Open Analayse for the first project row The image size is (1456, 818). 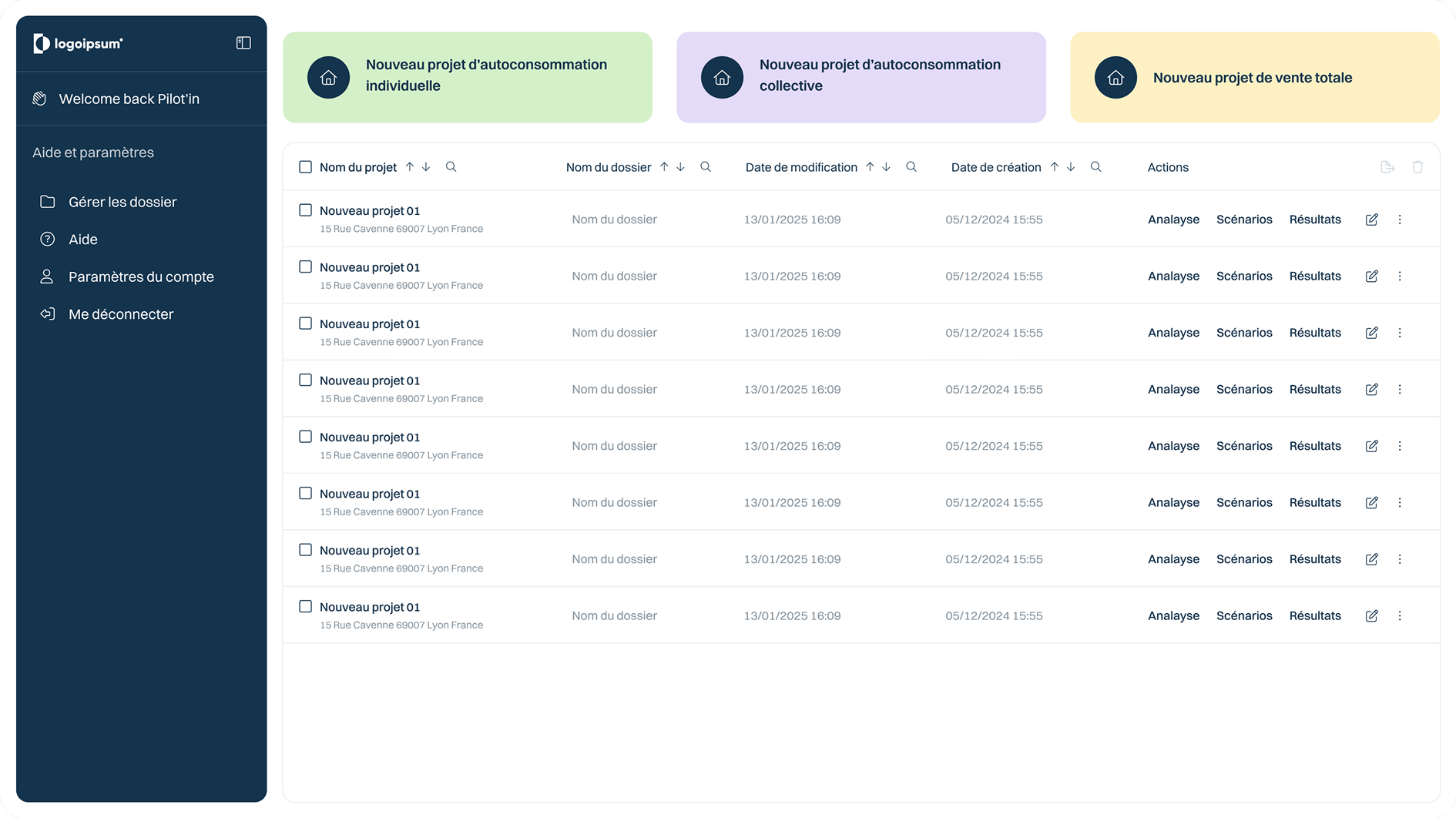click(x=1173, y=220)
